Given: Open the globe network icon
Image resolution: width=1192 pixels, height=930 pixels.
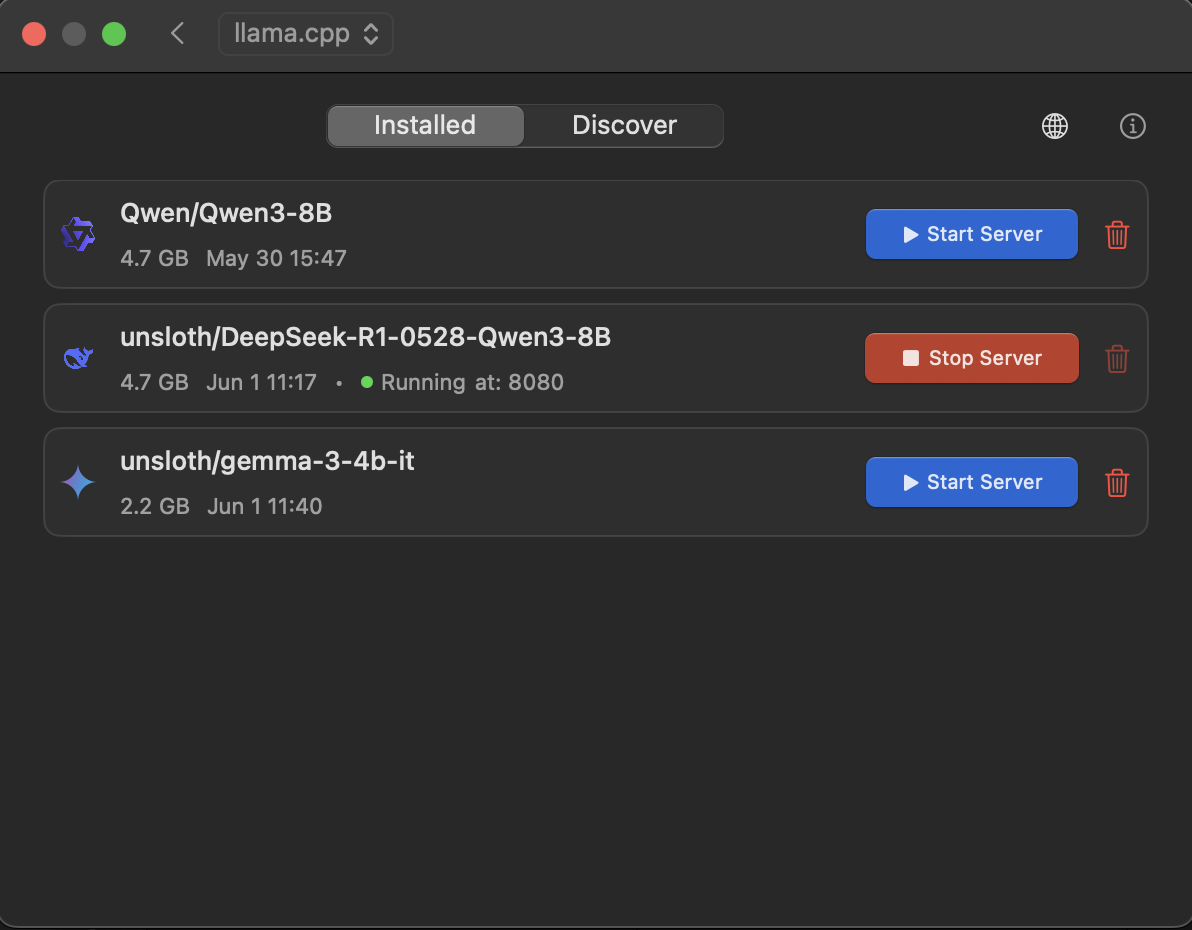Looking at the screenshot, I should pos(1054,126).
